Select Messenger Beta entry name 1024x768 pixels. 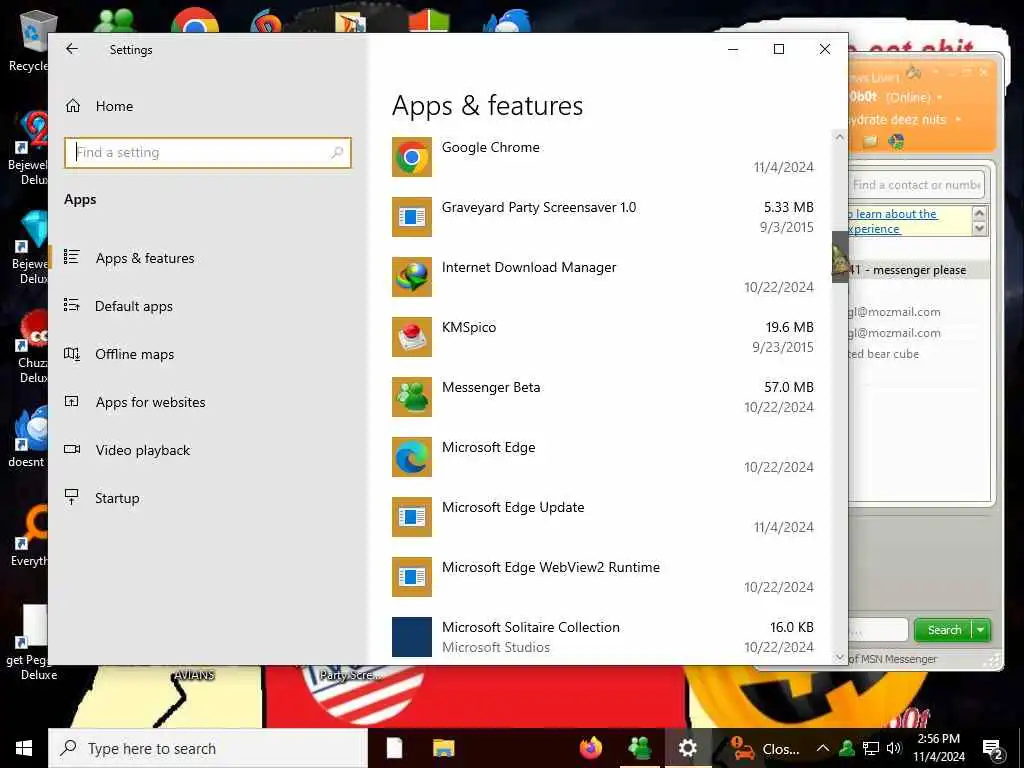point(491,387)
